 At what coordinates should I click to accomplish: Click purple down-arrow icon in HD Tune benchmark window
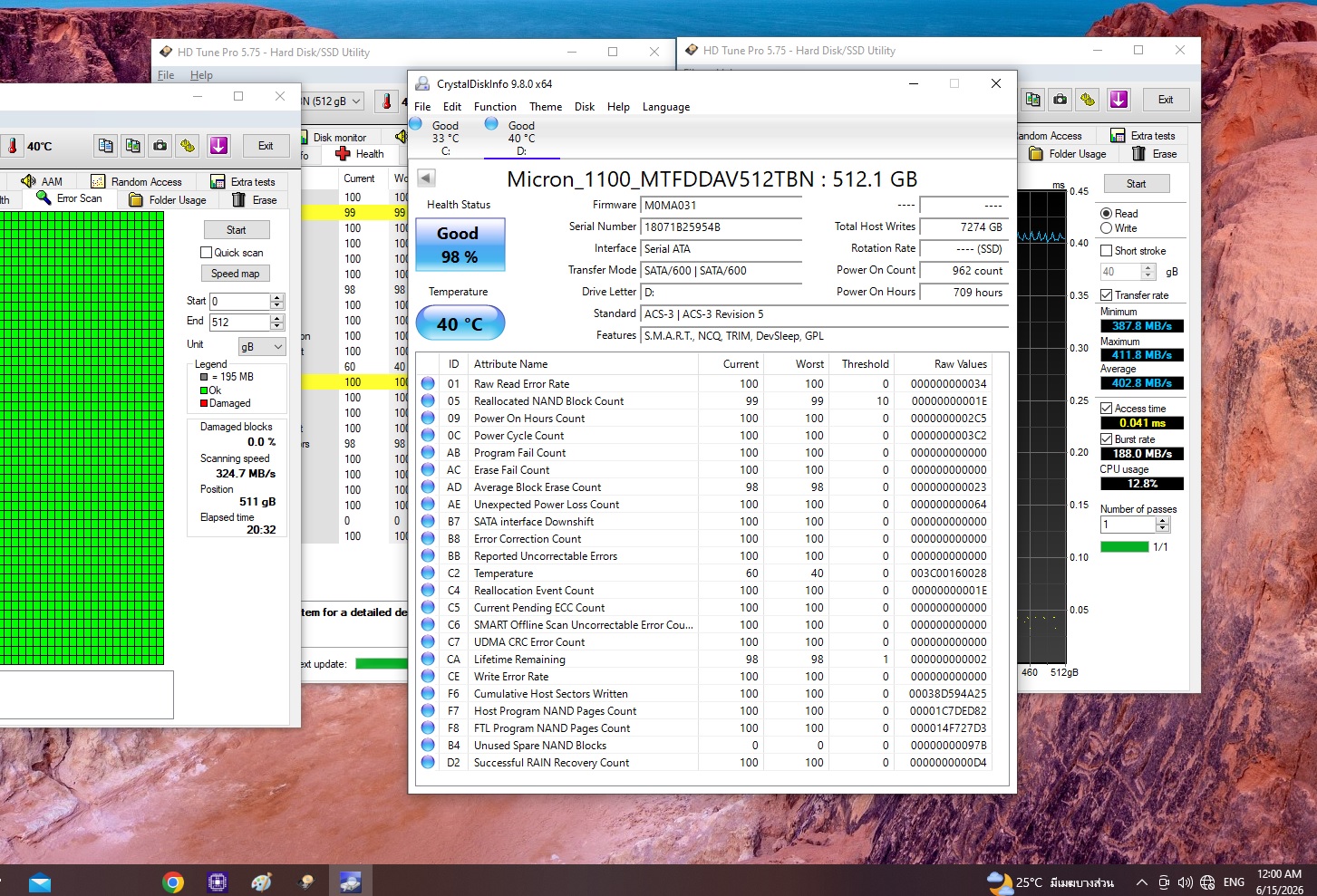[1118, 100]
